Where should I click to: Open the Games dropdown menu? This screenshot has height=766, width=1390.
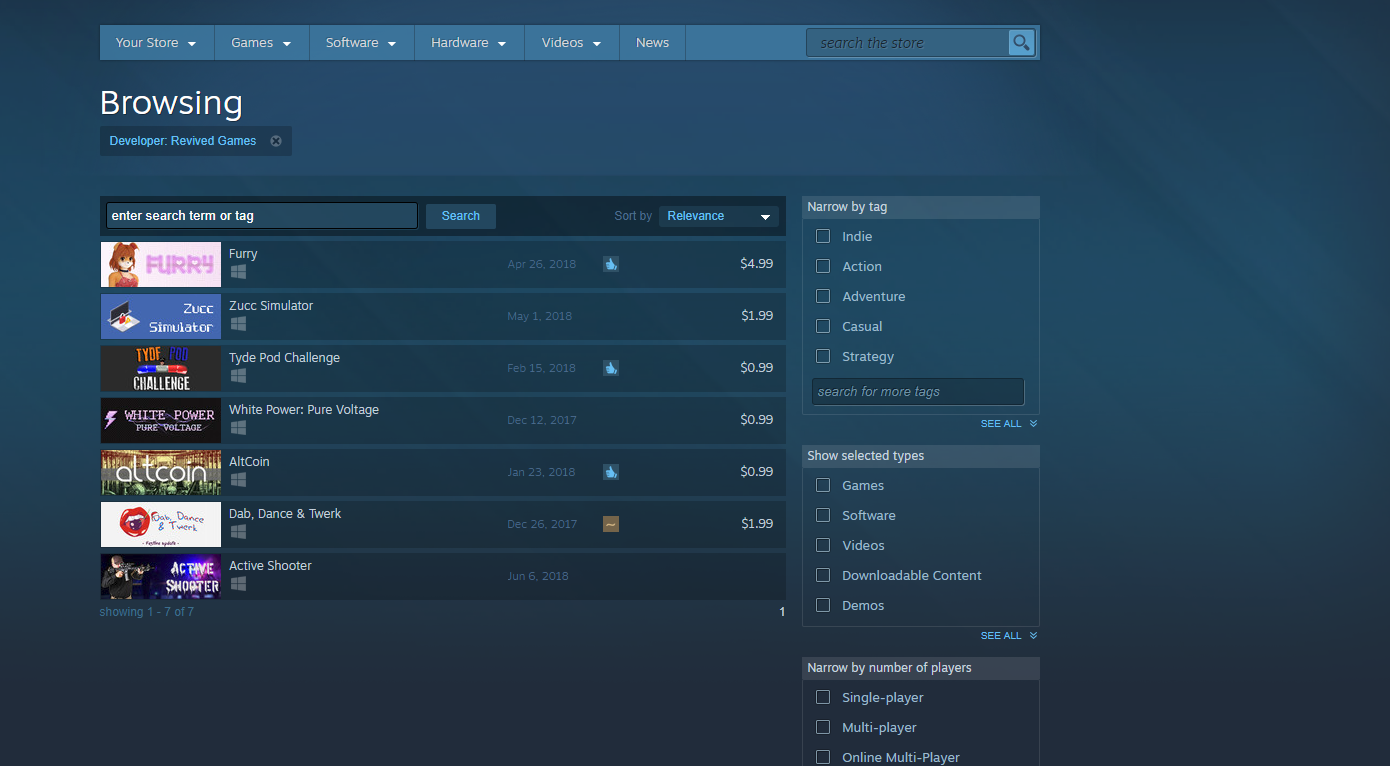pyautogui.click(x=262, y=43)
